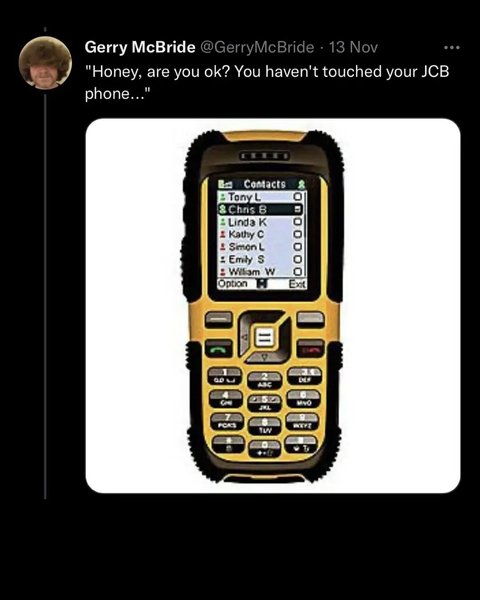This screenshot has height=600, width=480.
Task: Select the highlighted Chris B contact row
Action: pos(260,209)
